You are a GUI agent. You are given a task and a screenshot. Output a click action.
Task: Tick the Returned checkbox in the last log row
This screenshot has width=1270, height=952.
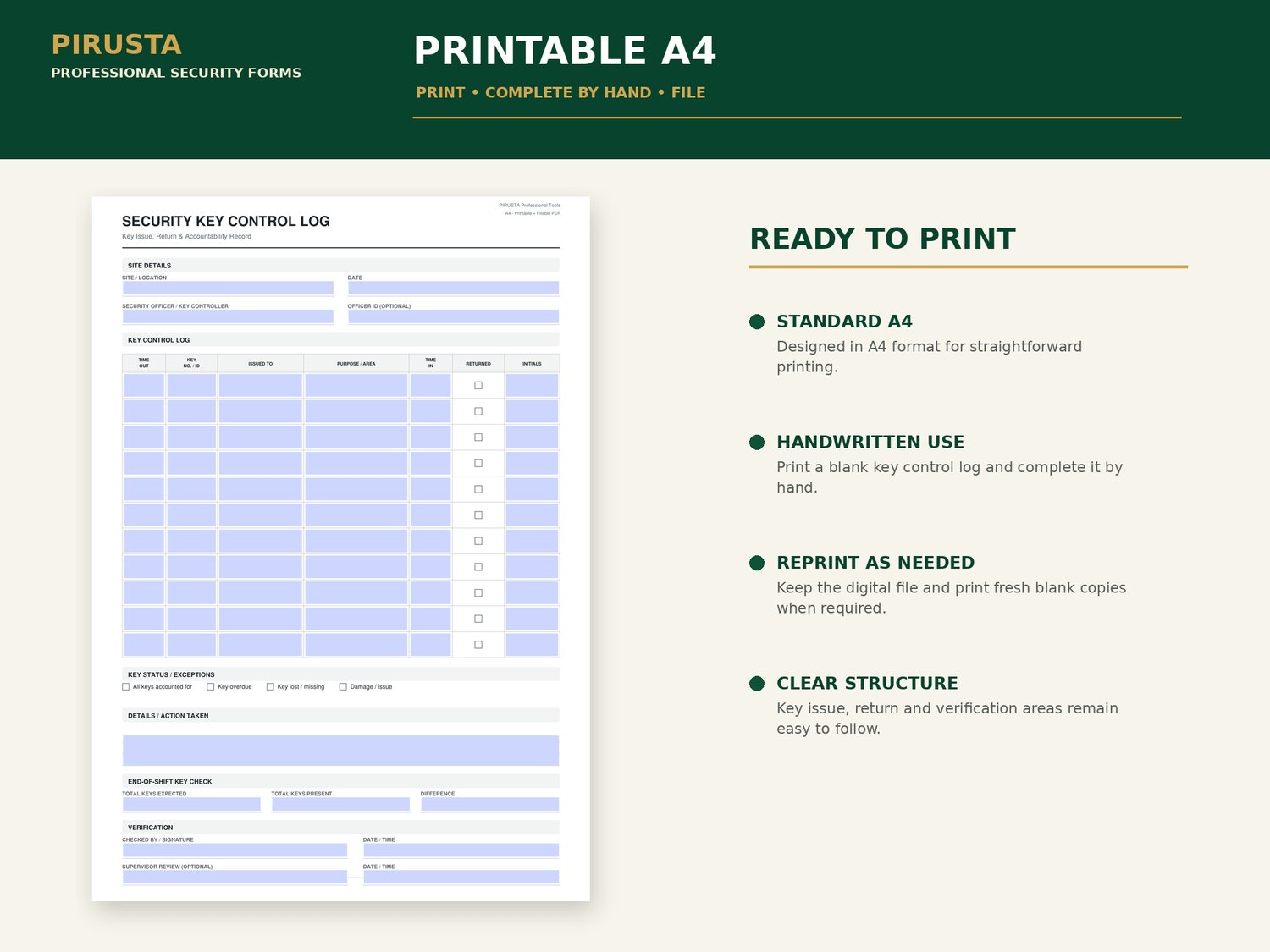[x=478, y=645]
